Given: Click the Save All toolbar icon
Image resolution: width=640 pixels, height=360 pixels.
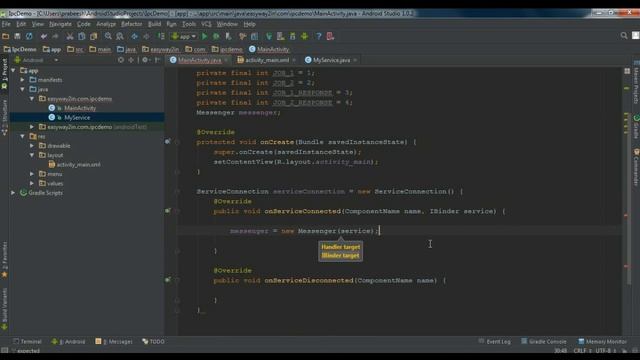Looking at the screenshot, I should coord(17,36).
